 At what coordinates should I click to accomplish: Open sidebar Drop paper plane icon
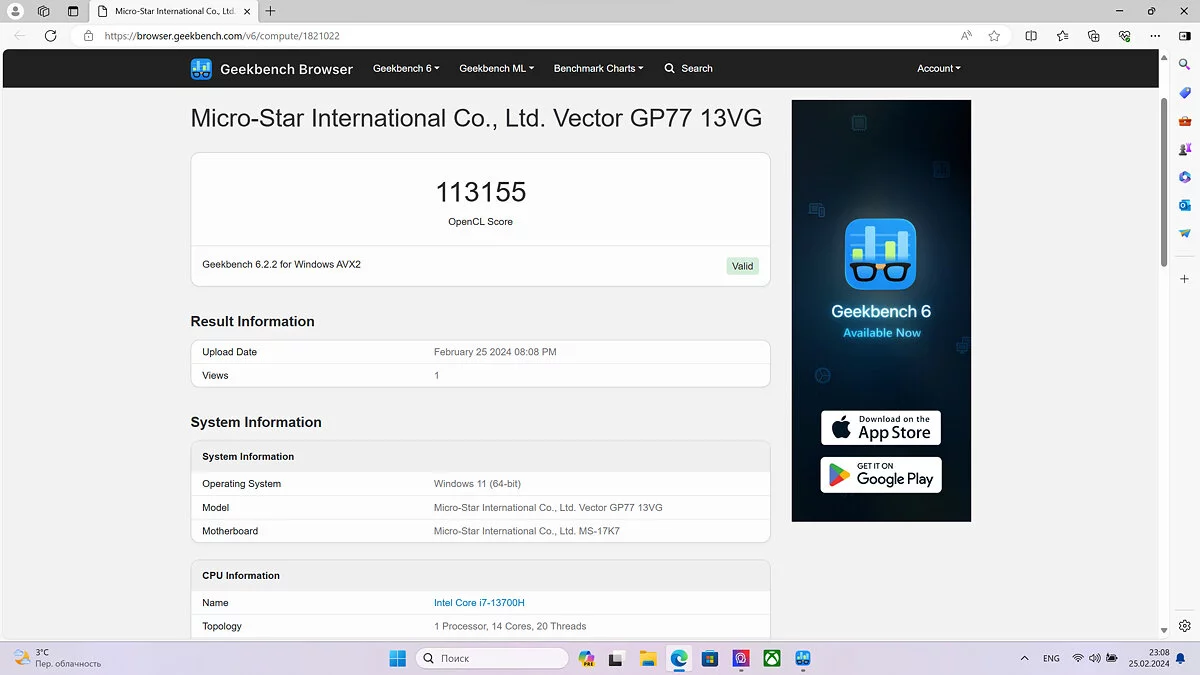(x=1185, y=233)
